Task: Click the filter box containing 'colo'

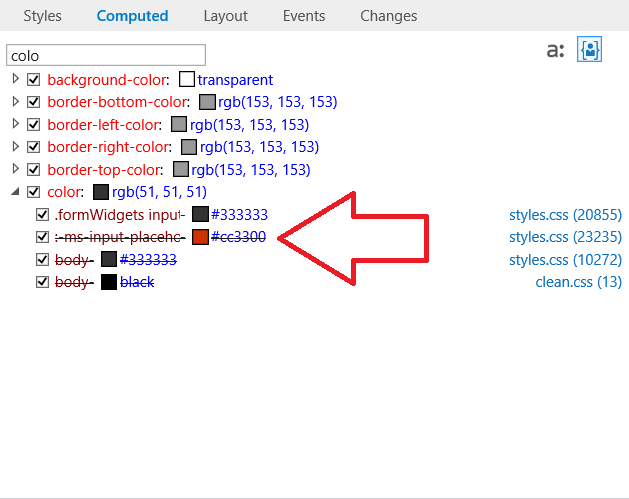Action: [x=106, y=55]
